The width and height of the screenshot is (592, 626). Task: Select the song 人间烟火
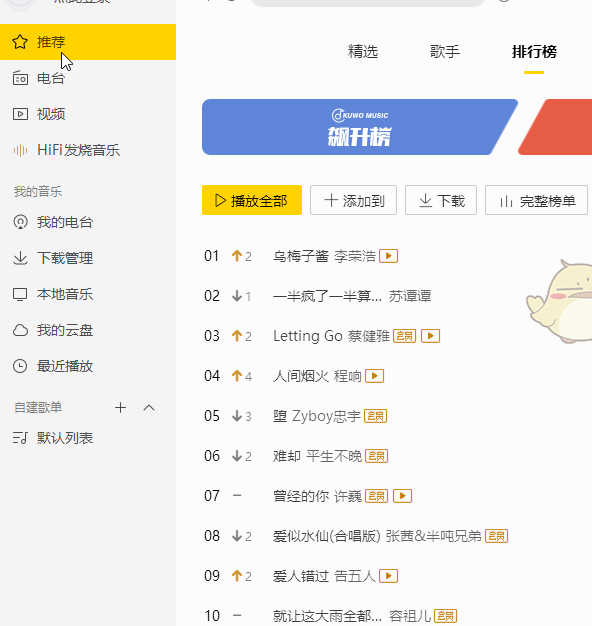301,376
